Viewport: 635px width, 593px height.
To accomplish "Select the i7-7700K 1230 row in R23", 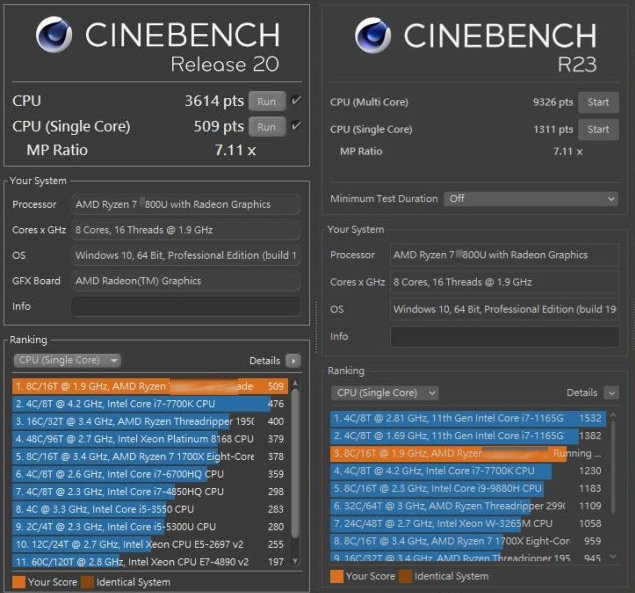I will (x=468, y=471).
